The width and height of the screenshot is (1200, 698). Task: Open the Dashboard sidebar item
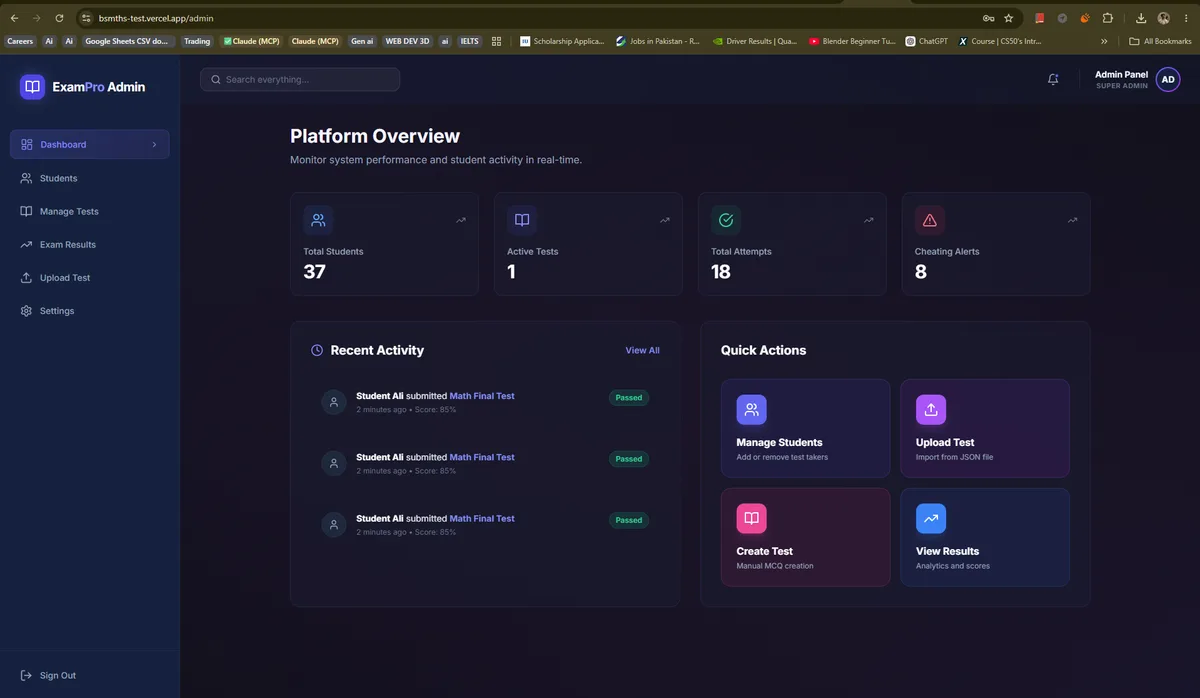(90, 144)
